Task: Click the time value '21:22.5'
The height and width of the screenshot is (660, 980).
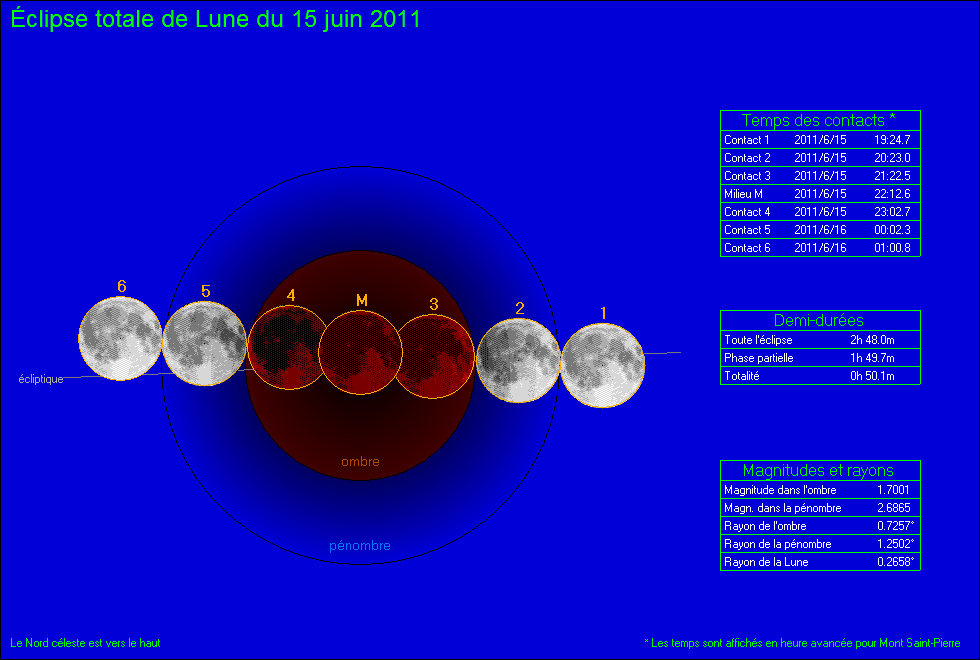Action: (x=892, y=176)
